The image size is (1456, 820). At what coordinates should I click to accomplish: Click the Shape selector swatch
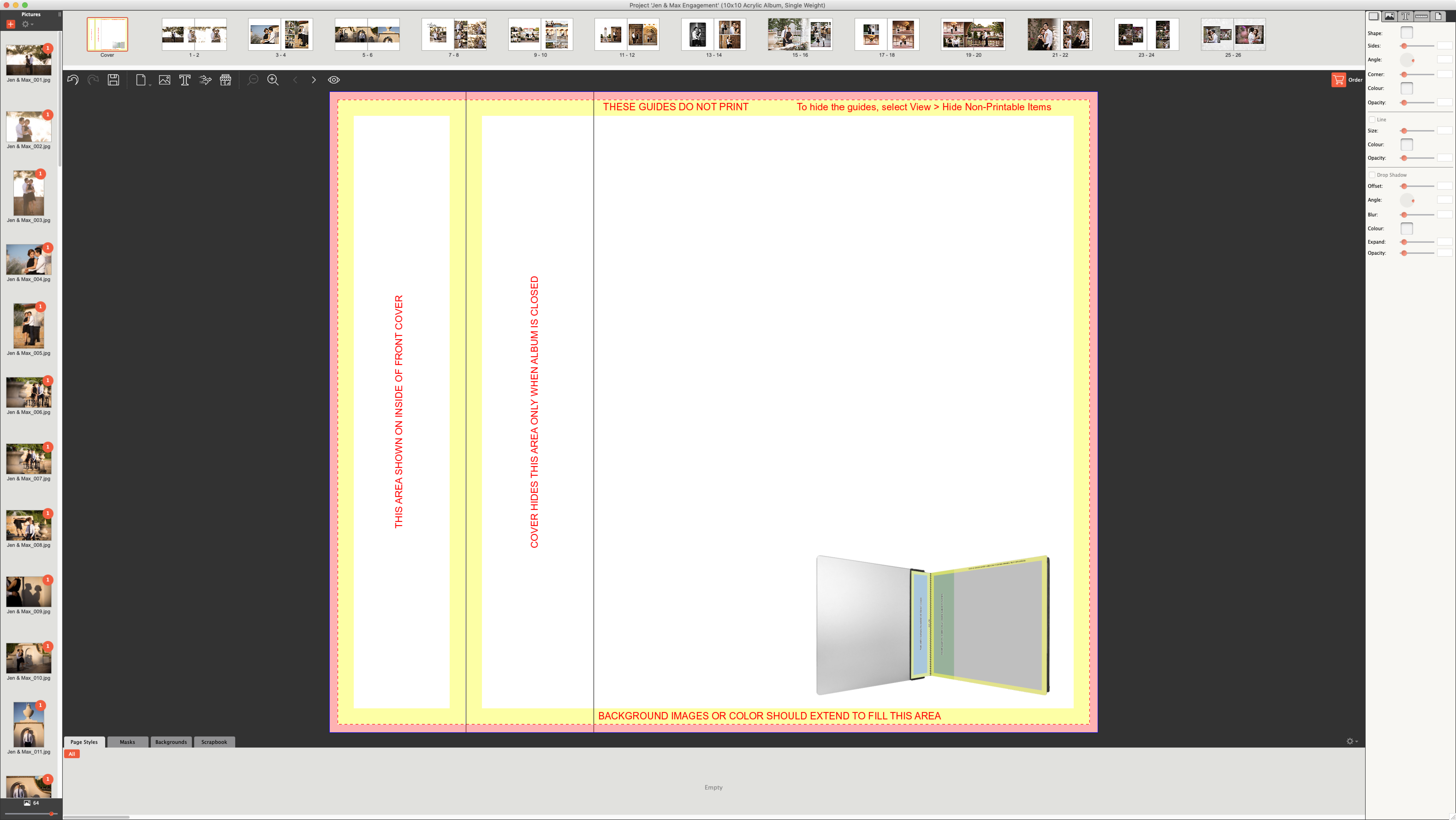1407,33
